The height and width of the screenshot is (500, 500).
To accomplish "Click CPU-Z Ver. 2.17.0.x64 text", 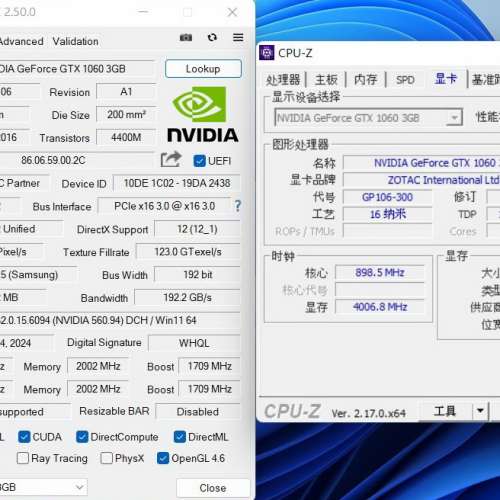I will point(369,414).
